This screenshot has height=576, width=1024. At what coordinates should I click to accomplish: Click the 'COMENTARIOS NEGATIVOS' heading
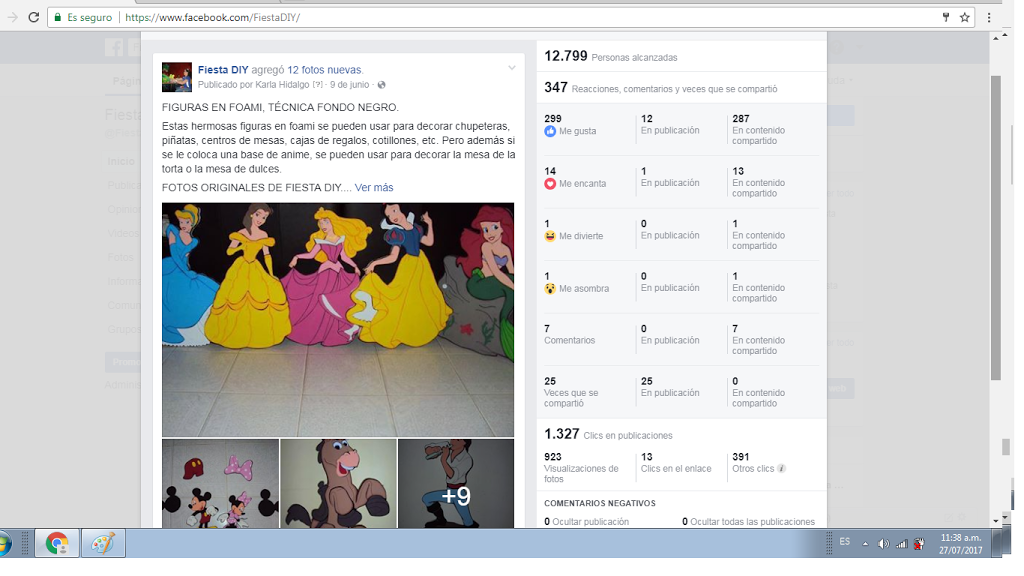click(x=600, y=504)
